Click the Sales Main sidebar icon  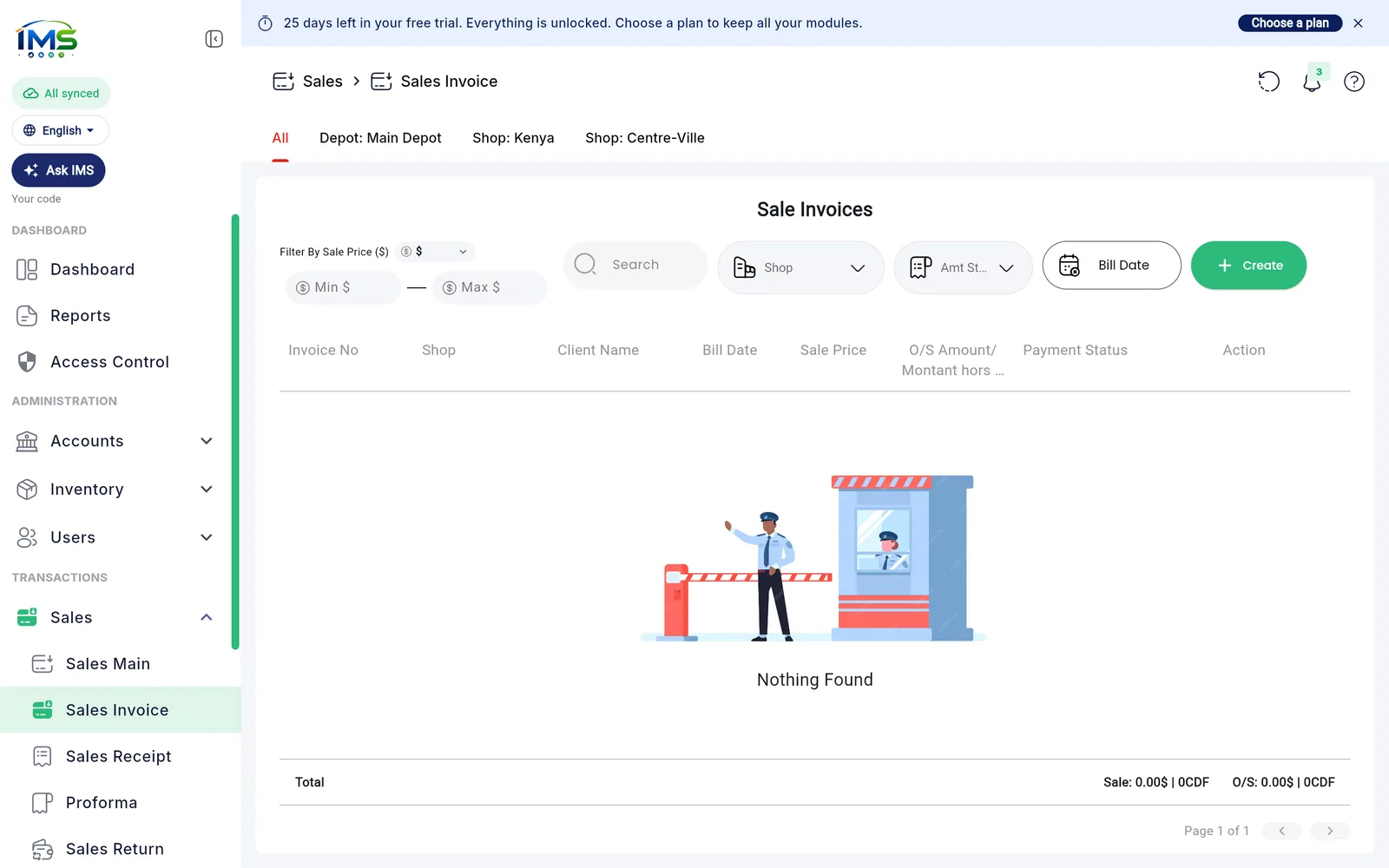click(x=43, y=664)
